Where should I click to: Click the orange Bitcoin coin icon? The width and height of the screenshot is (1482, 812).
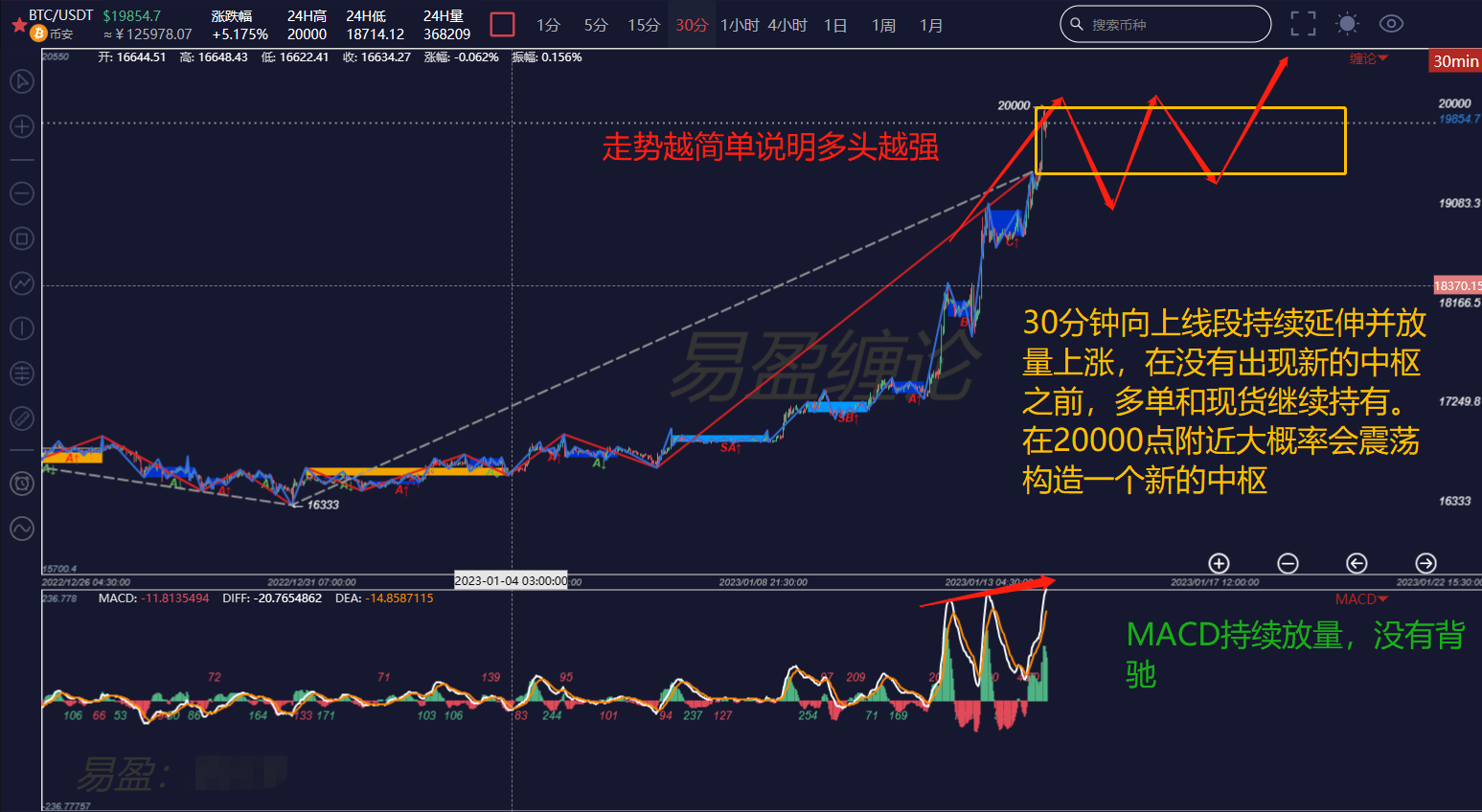click(x=38, y=34)
